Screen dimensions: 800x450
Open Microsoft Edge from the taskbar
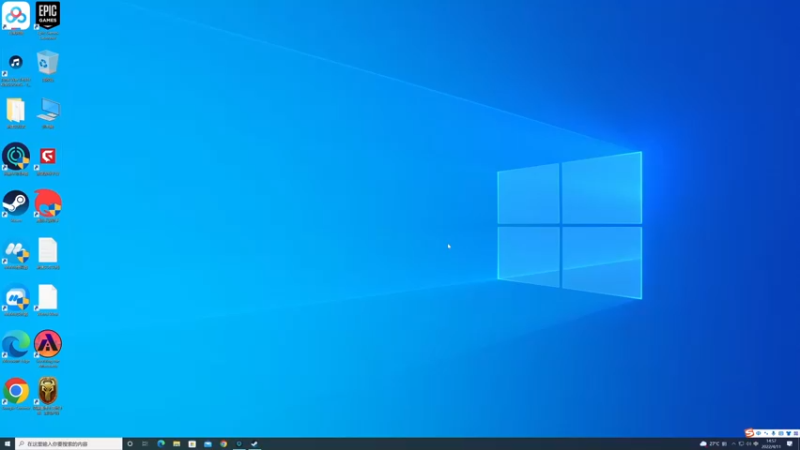click(x=161, y=444)
